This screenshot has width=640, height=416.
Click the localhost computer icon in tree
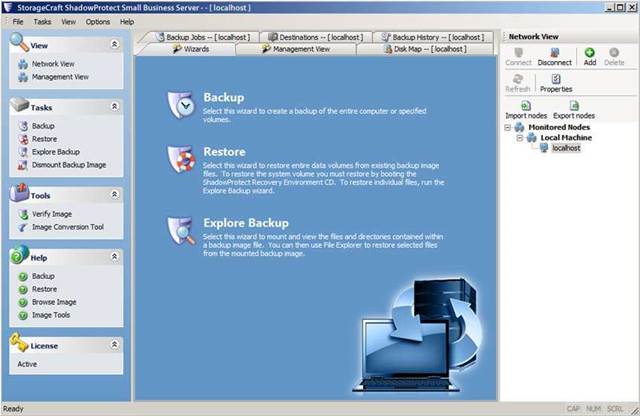pyautogui.click(x=544, y=148)
